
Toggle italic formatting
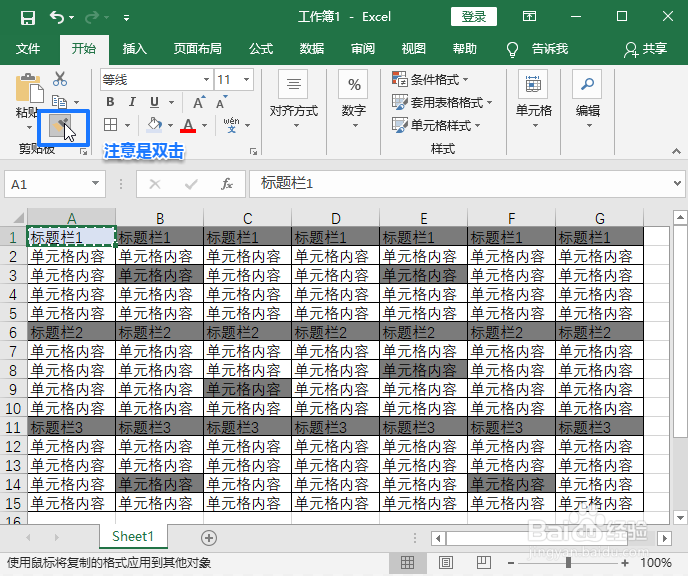[x=132, y=102]
